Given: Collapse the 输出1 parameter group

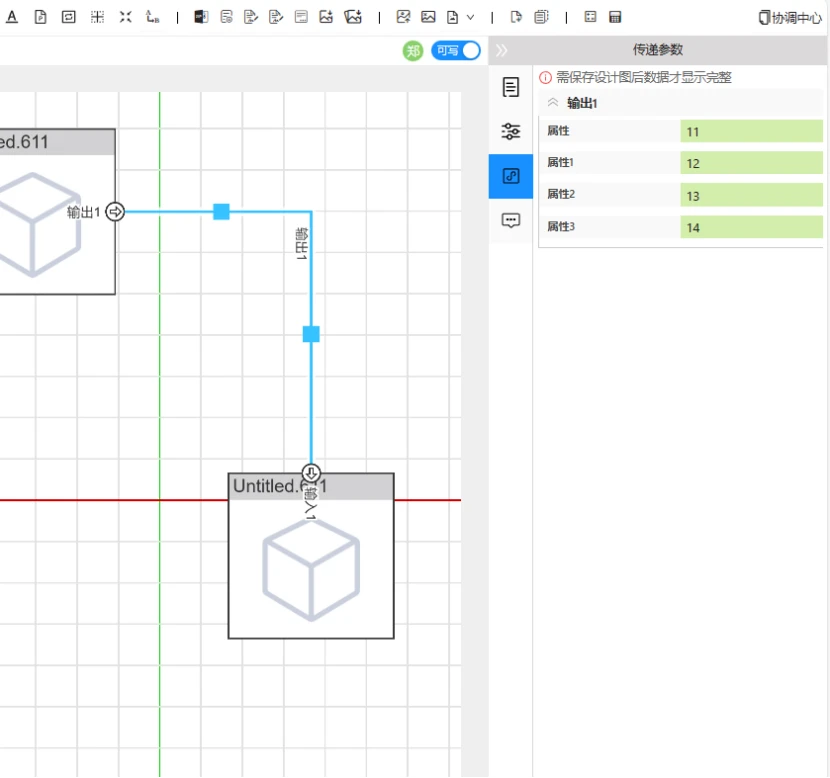Looking at the screenshot, I should [553, 103].
